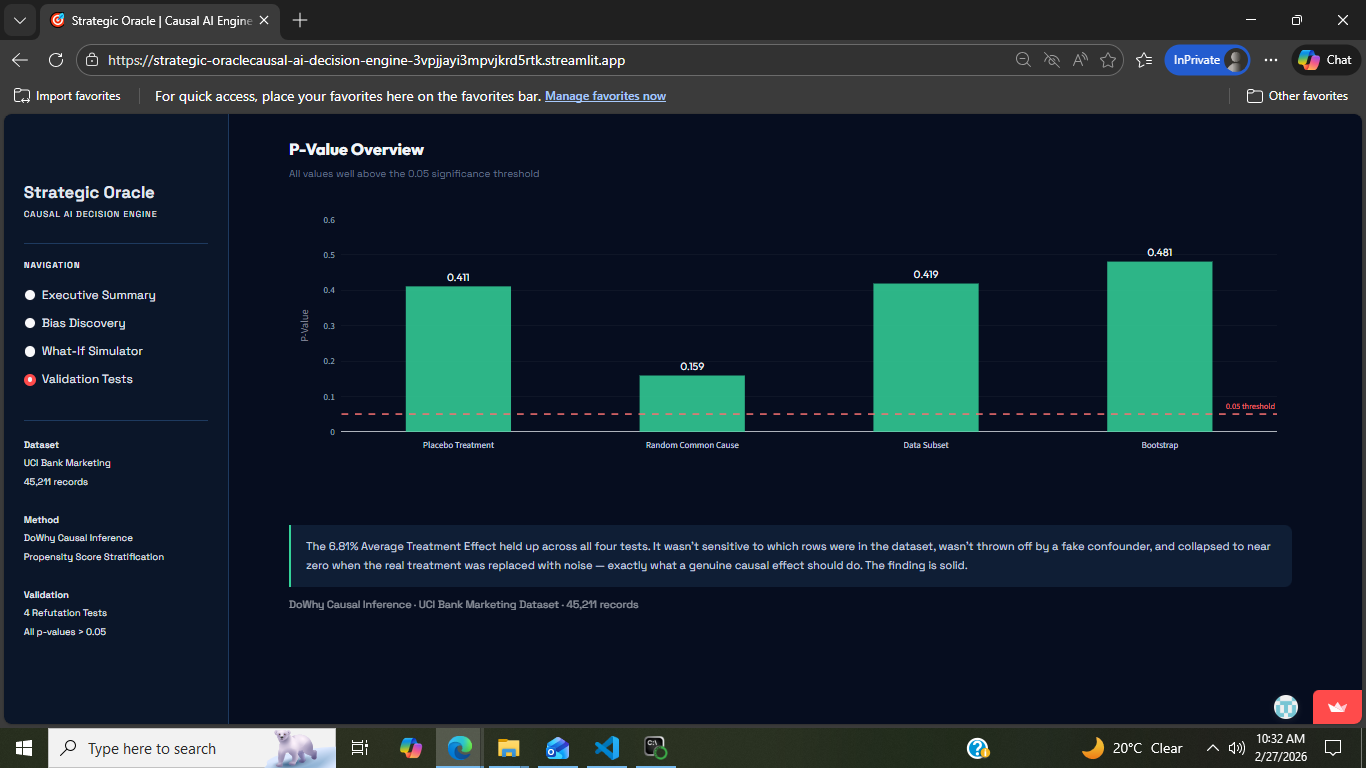Open the taskbar clock showing 10:32 AM
Viewport: 1366px width, 768px height.
pyautogui.click(x=1279, y=748)
